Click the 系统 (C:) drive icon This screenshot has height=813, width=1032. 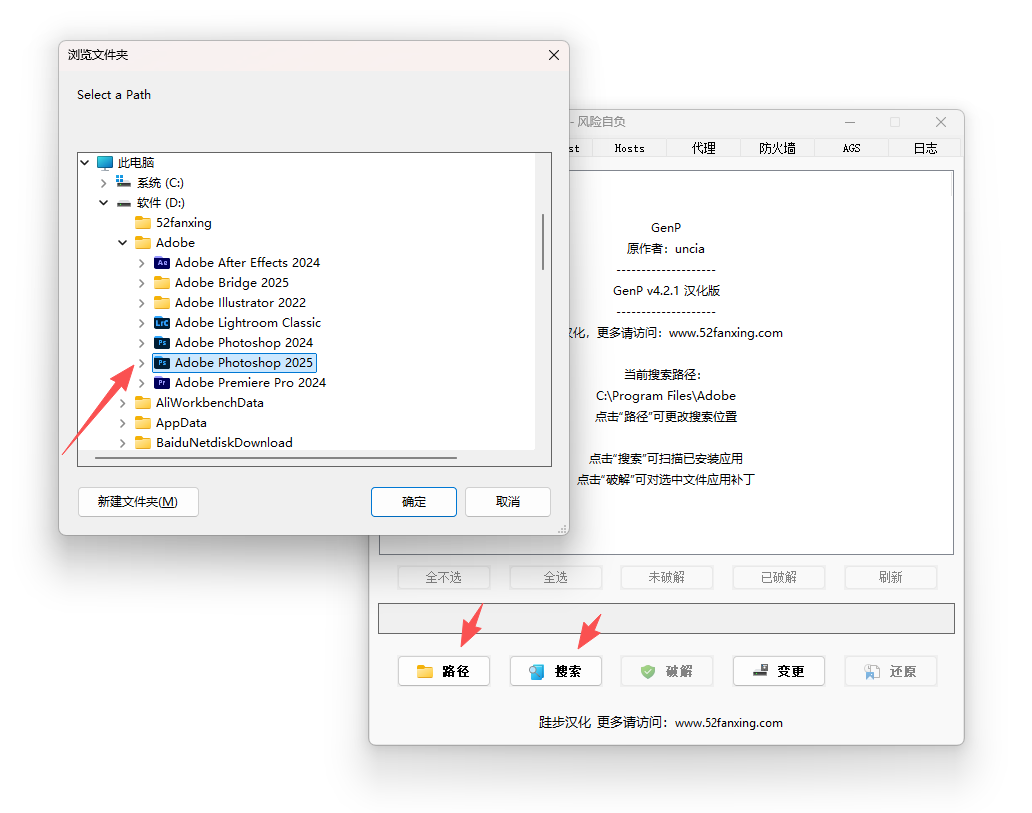point(123,182)
